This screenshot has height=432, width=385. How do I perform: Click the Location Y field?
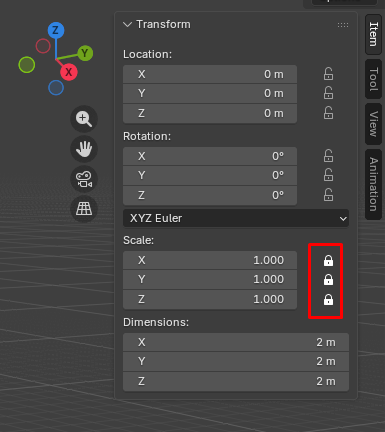210,93
